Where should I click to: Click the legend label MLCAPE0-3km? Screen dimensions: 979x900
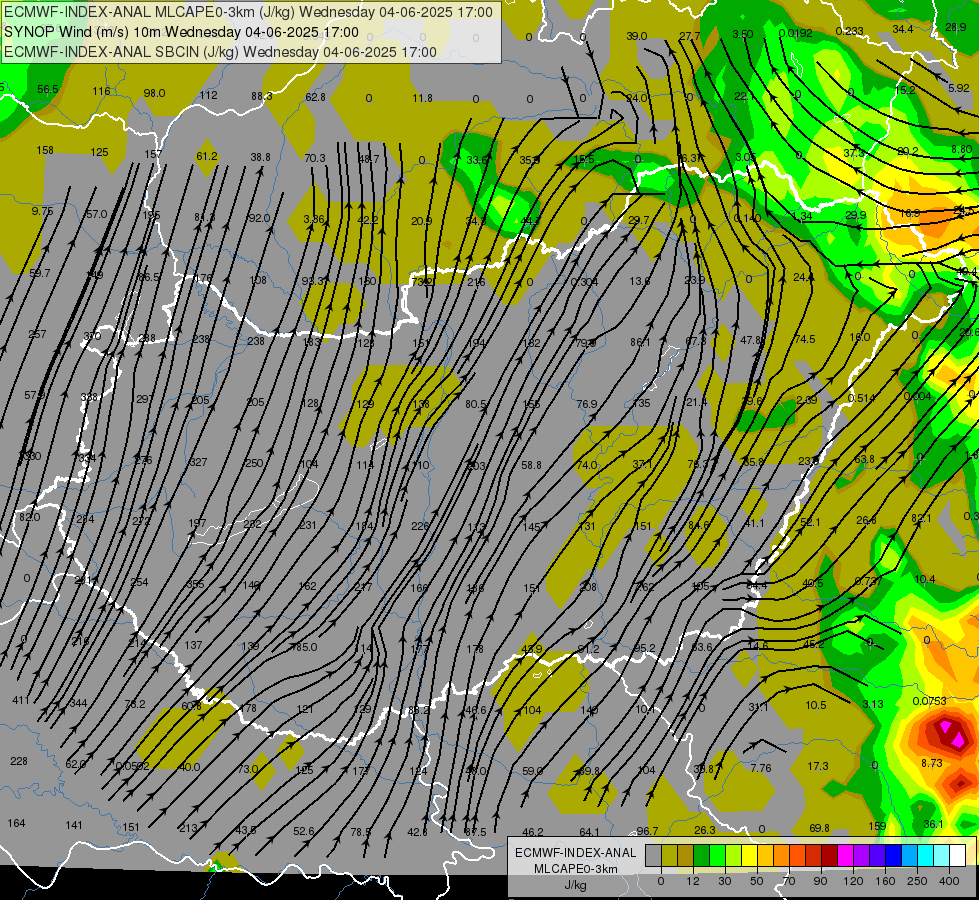575,869
